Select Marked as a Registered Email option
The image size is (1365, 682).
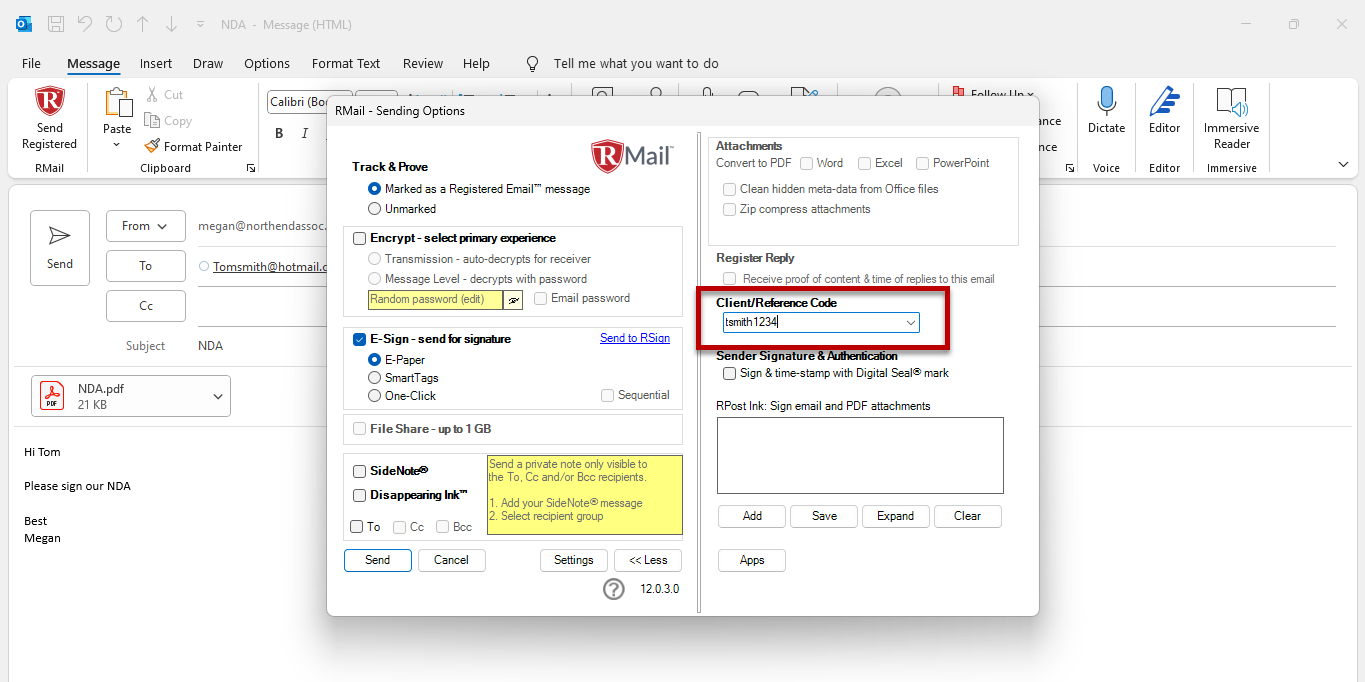(374, 188)
